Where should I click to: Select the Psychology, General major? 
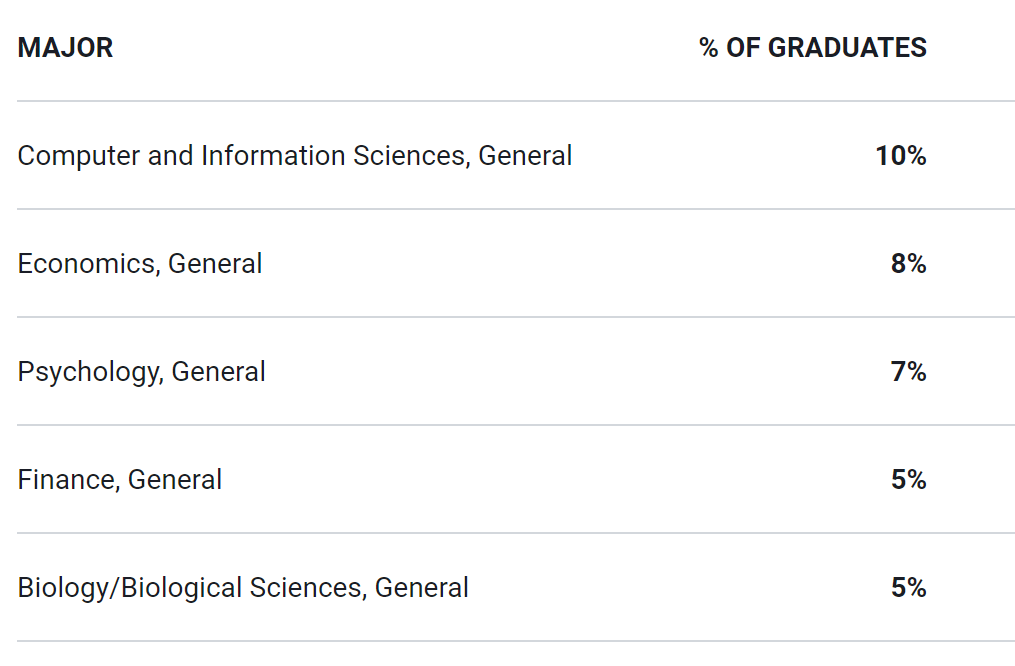coord(141,372)
